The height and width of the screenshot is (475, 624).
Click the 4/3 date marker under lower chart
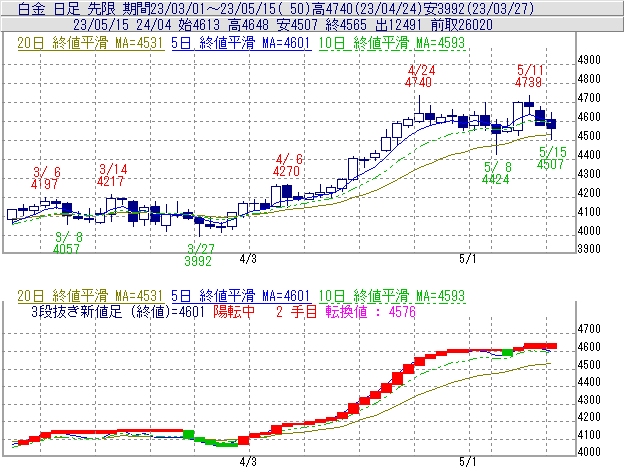tap(248, 462)
